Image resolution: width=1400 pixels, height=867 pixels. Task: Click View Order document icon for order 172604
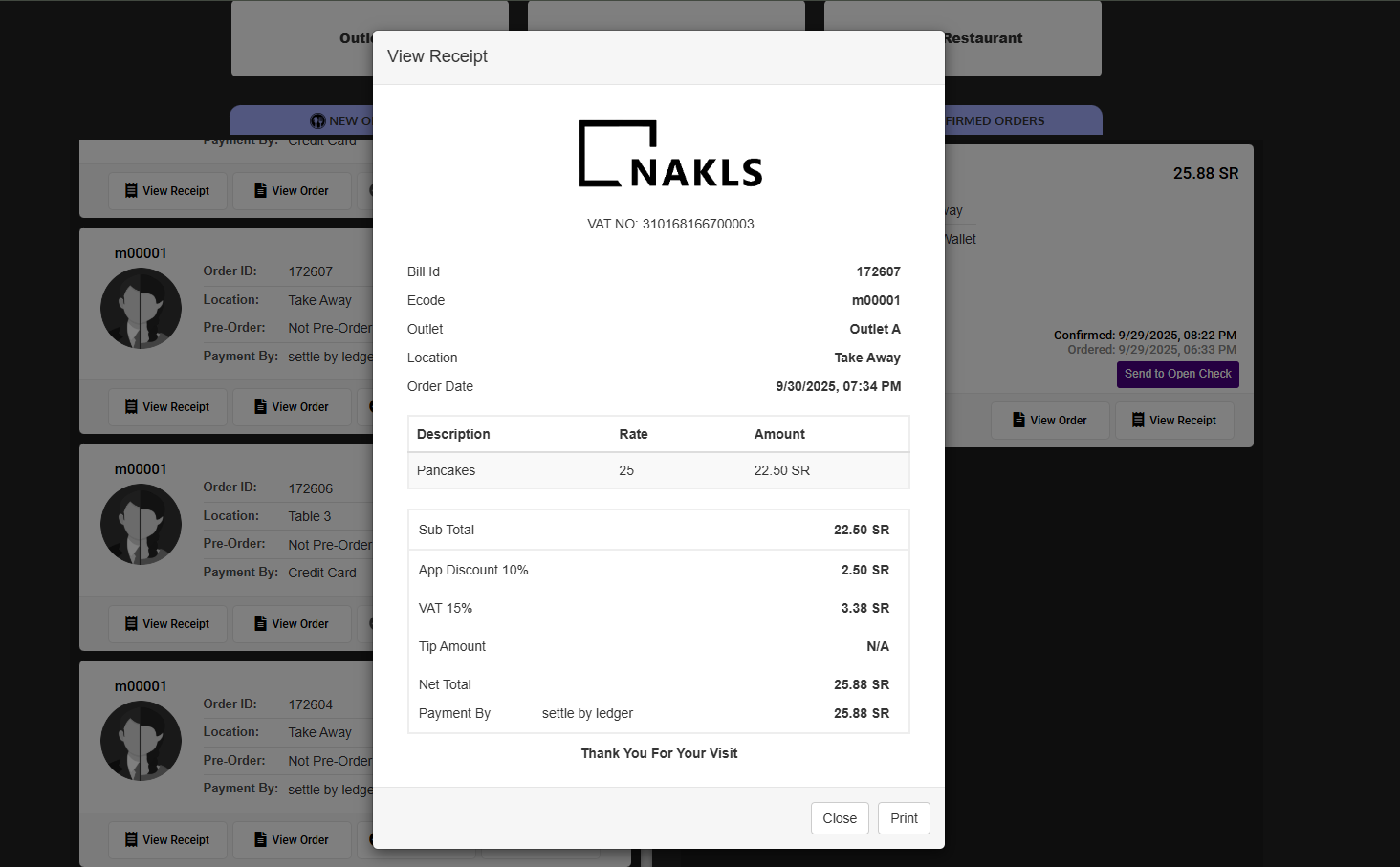pyautogui.click(x=260, y=839)
